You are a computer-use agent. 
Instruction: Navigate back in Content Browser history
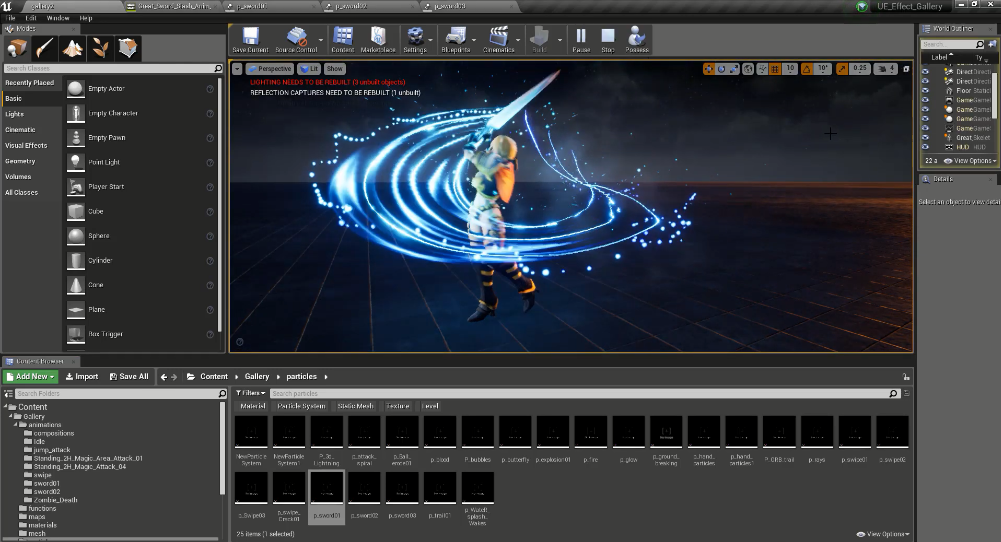click(x=164, y=377)
